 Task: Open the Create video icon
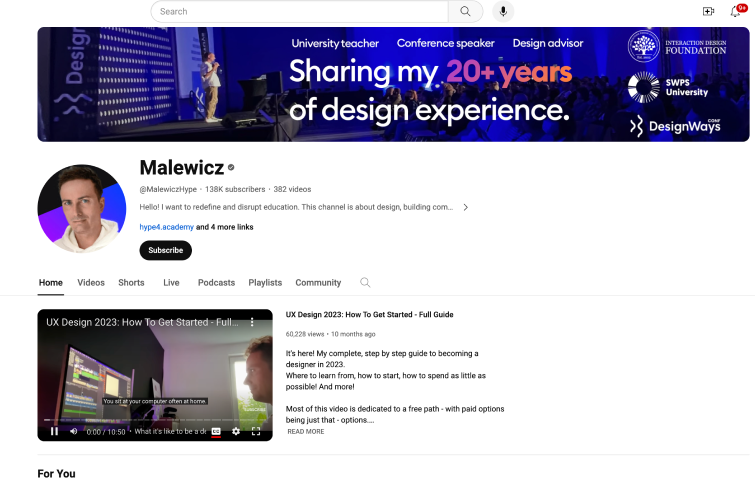click(x=708, y=11)
